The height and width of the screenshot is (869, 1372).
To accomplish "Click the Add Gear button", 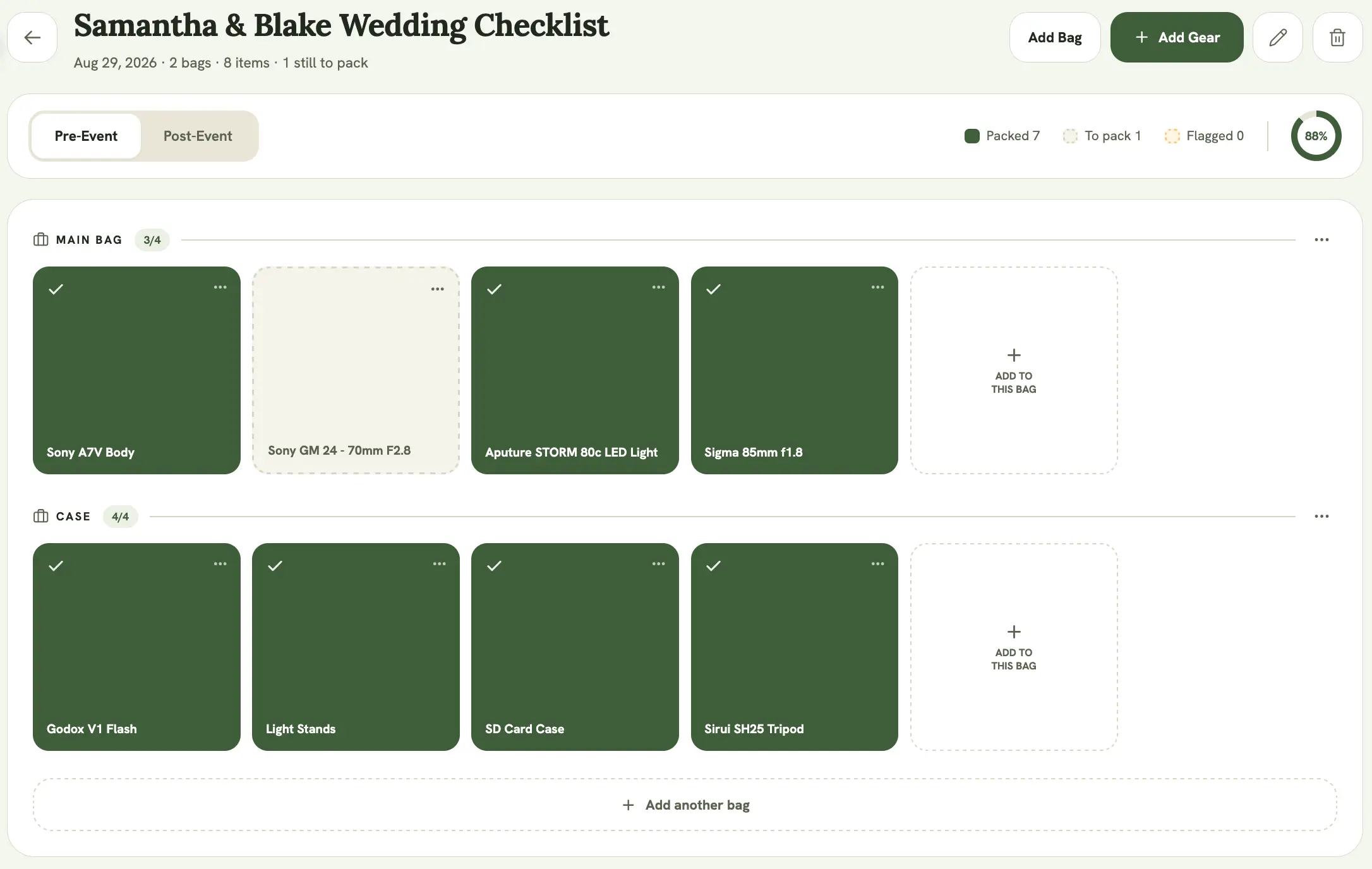I will click(1177, 37).
